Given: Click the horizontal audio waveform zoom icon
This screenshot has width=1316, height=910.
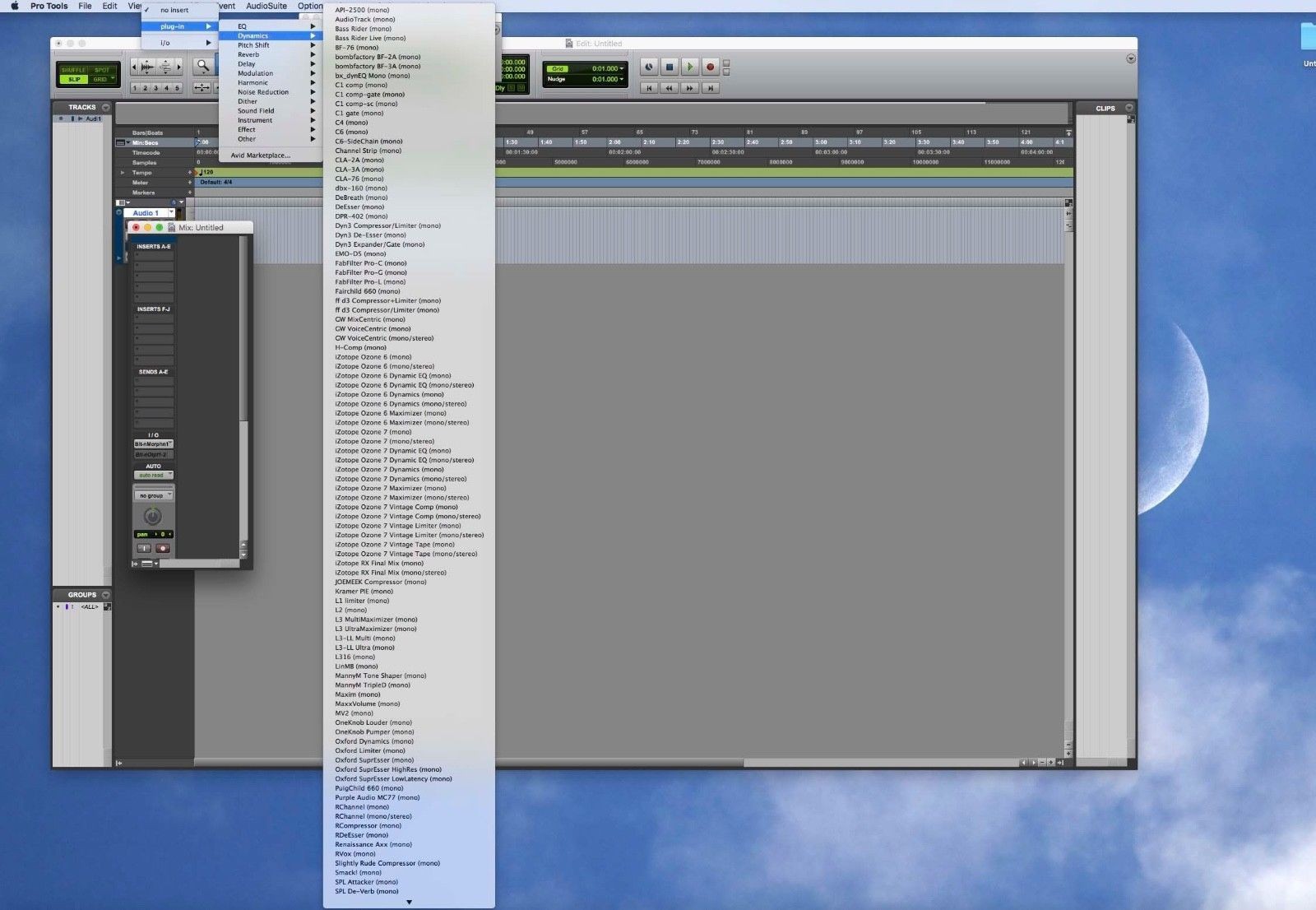Looking at the screenshot, I should point(146,67).
